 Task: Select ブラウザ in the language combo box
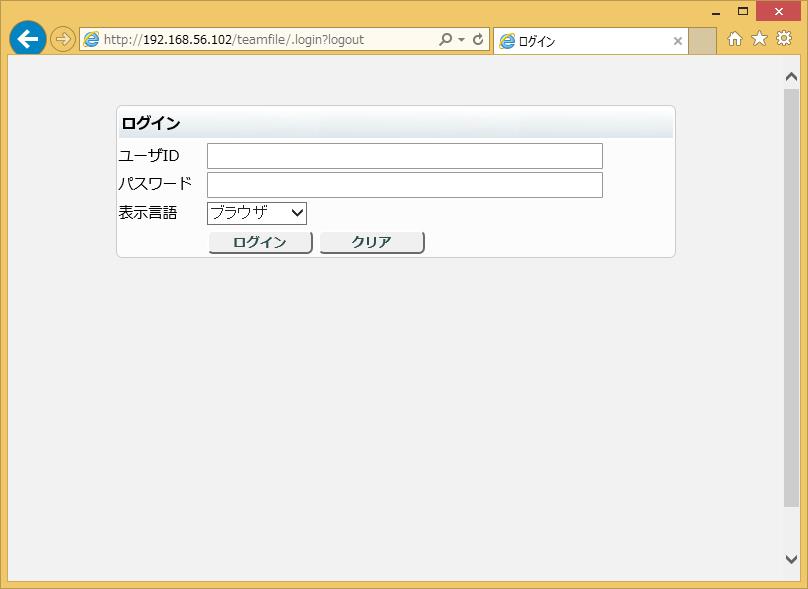[x=250, y=213]
